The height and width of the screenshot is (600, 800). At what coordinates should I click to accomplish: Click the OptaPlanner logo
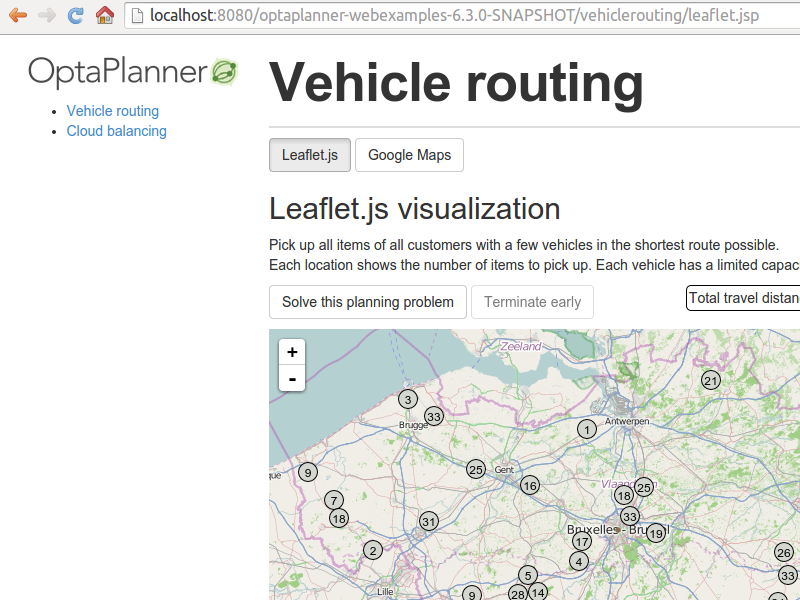tap(133, 72)
